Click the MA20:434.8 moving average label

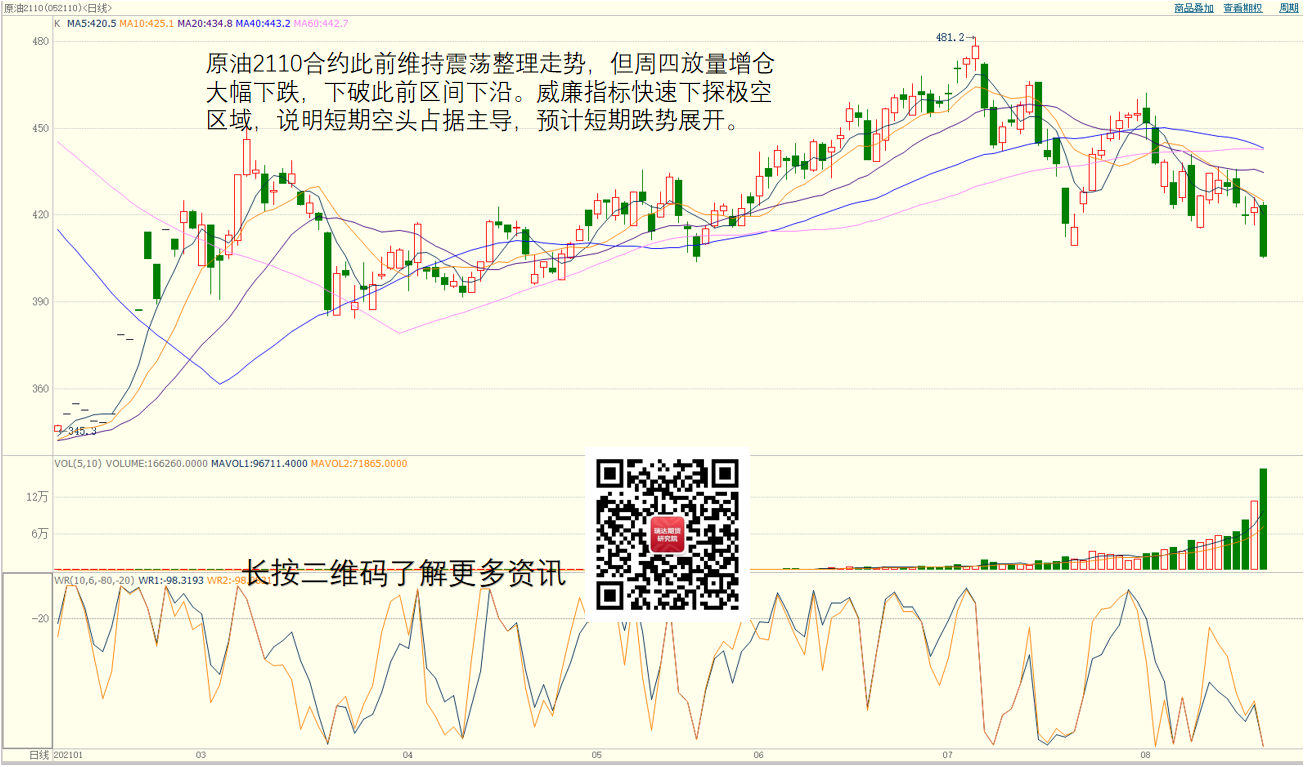[204, 23]
